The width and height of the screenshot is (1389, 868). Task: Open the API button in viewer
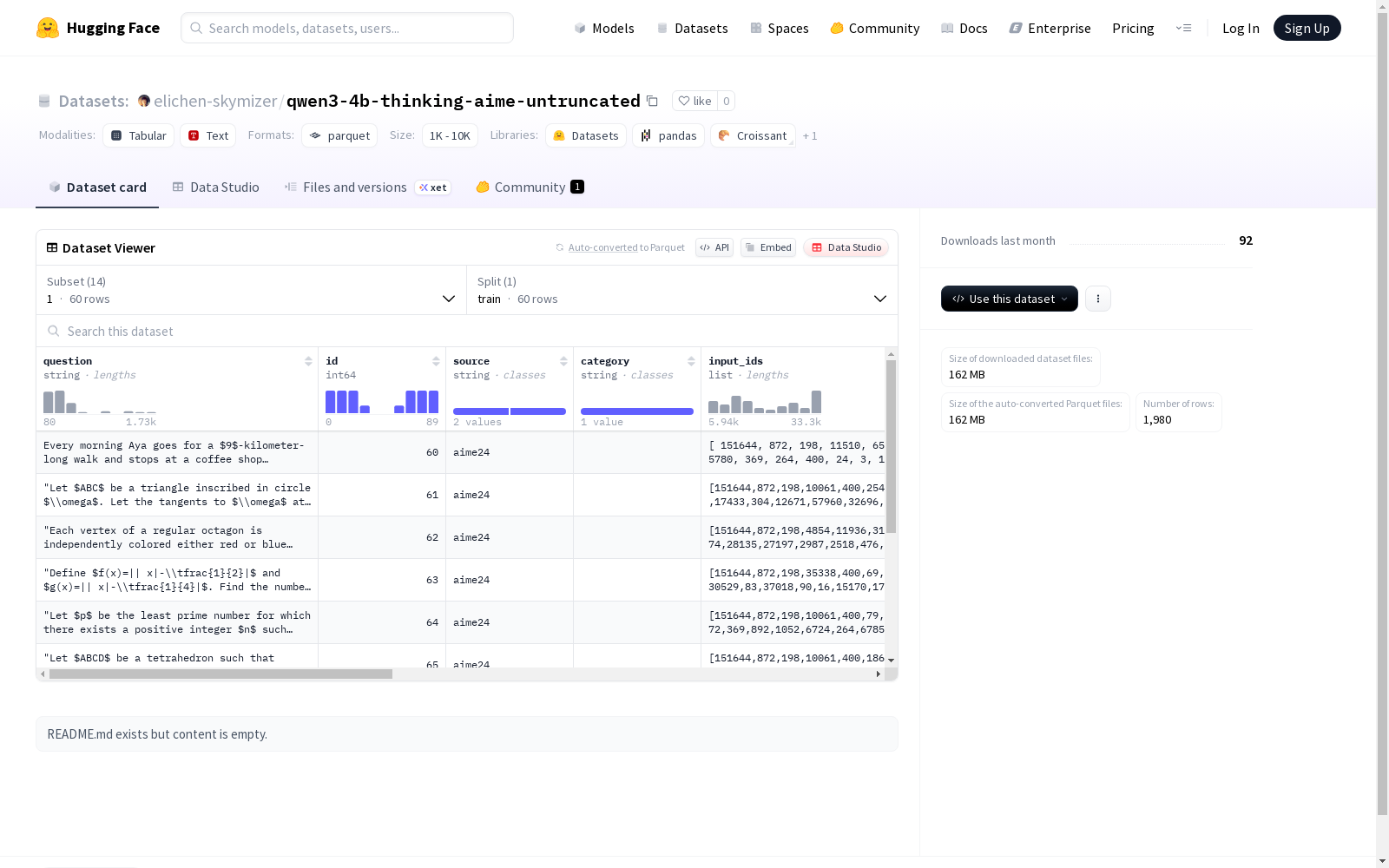pos(714,247)
